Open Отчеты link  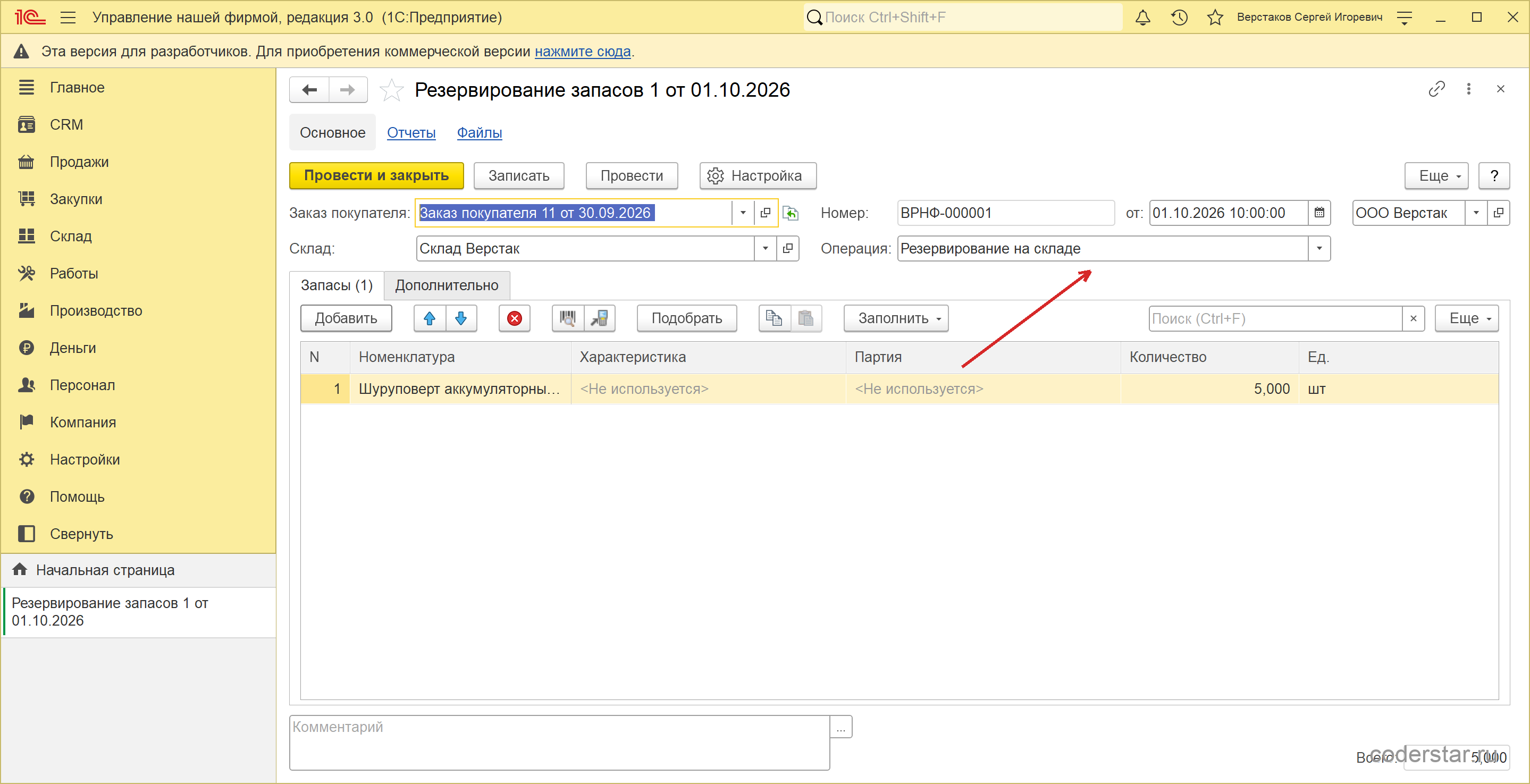pos(411,132)
